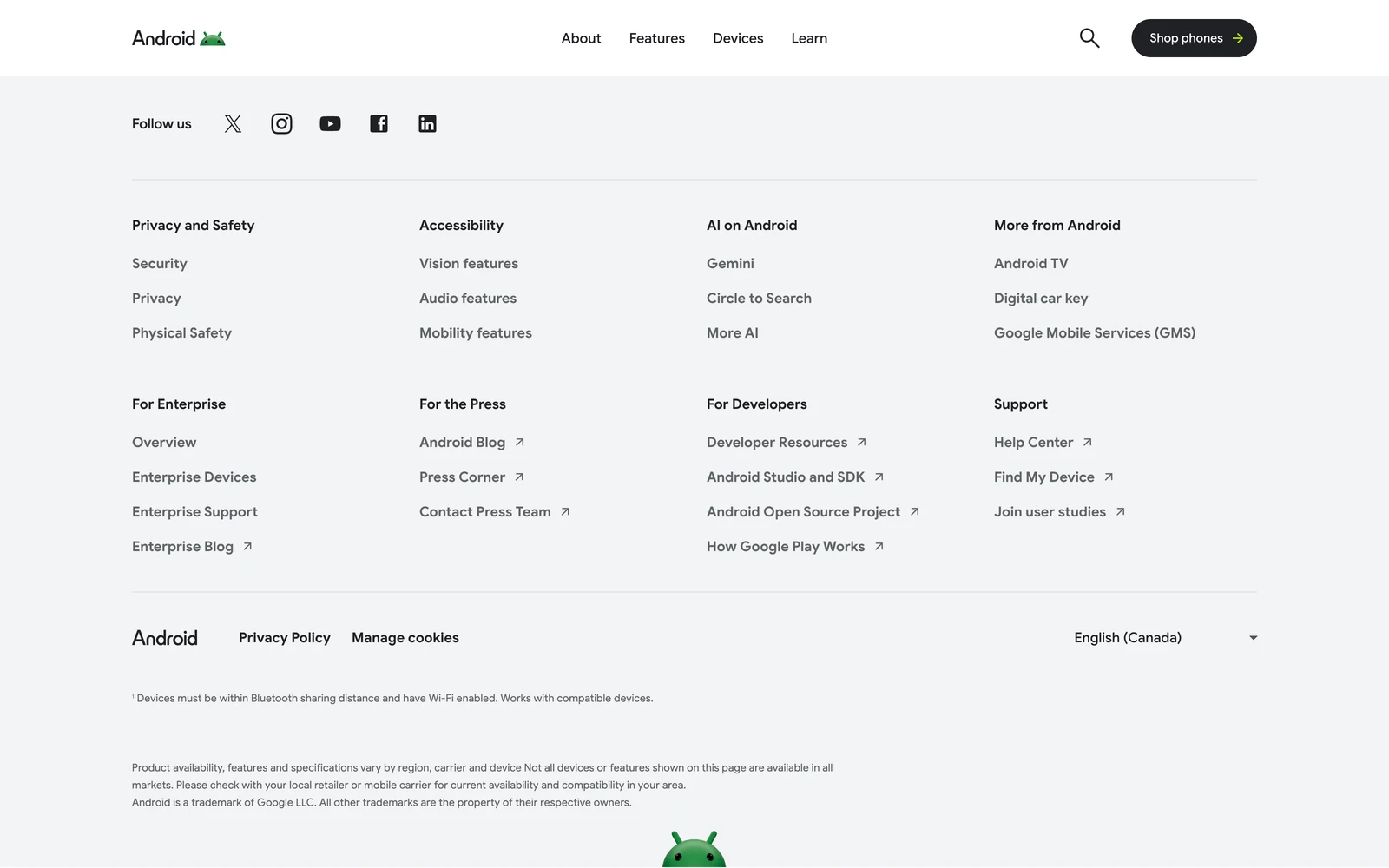1389x868 pixels.
Task: Open the About menu in the header
Action: (x=581, y=38)
